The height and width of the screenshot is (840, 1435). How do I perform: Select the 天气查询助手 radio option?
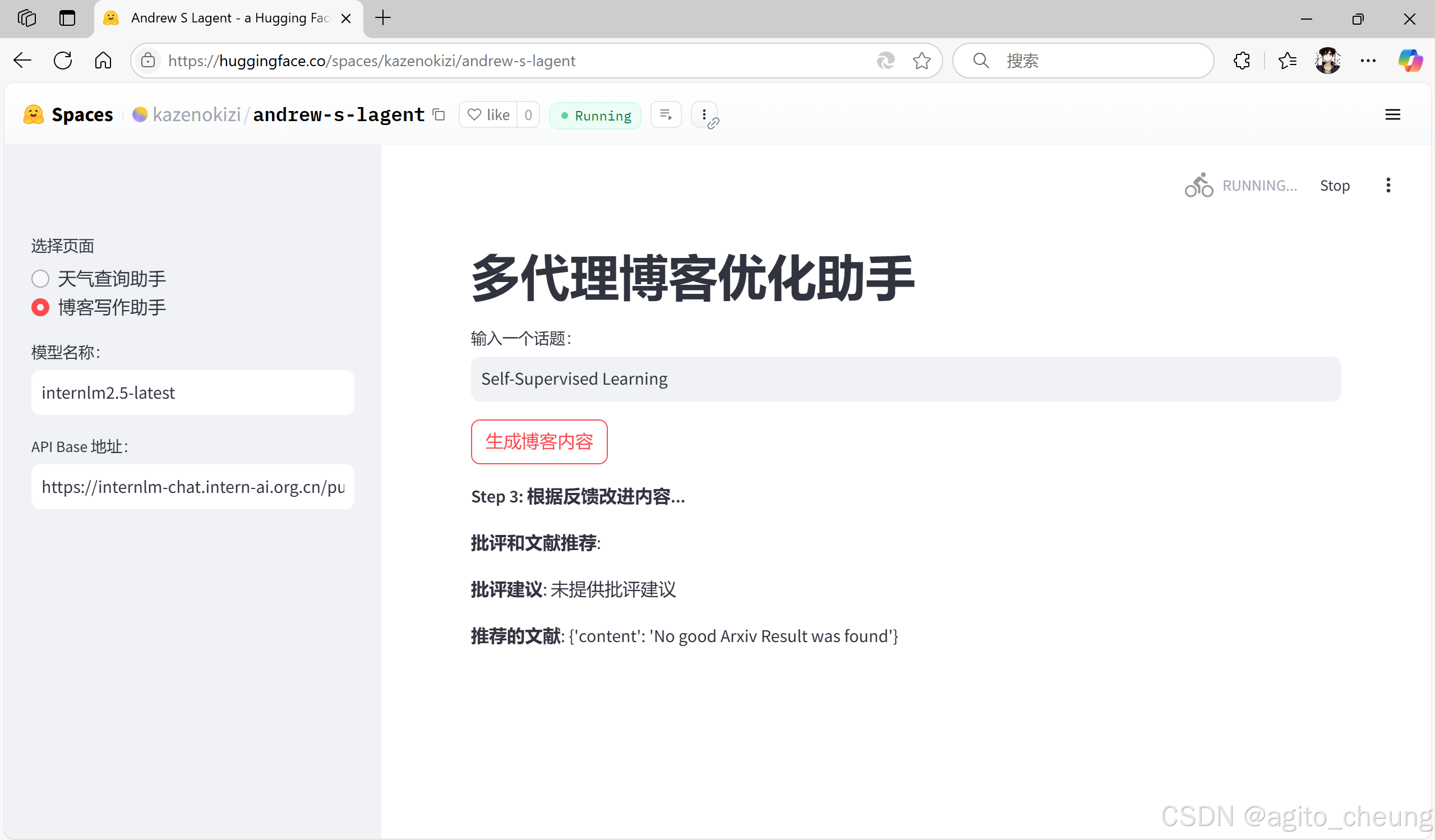point(40,279)
